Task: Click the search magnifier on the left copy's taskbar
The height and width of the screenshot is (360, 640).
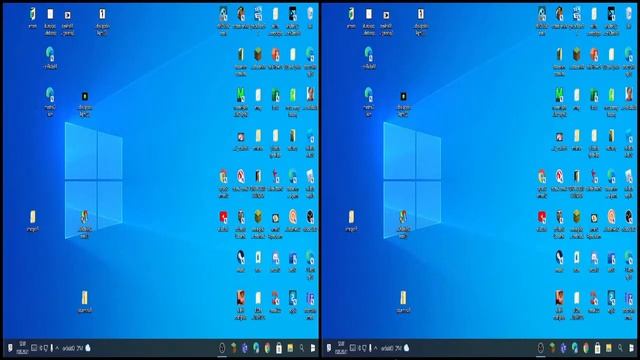Action: (302, 348)
